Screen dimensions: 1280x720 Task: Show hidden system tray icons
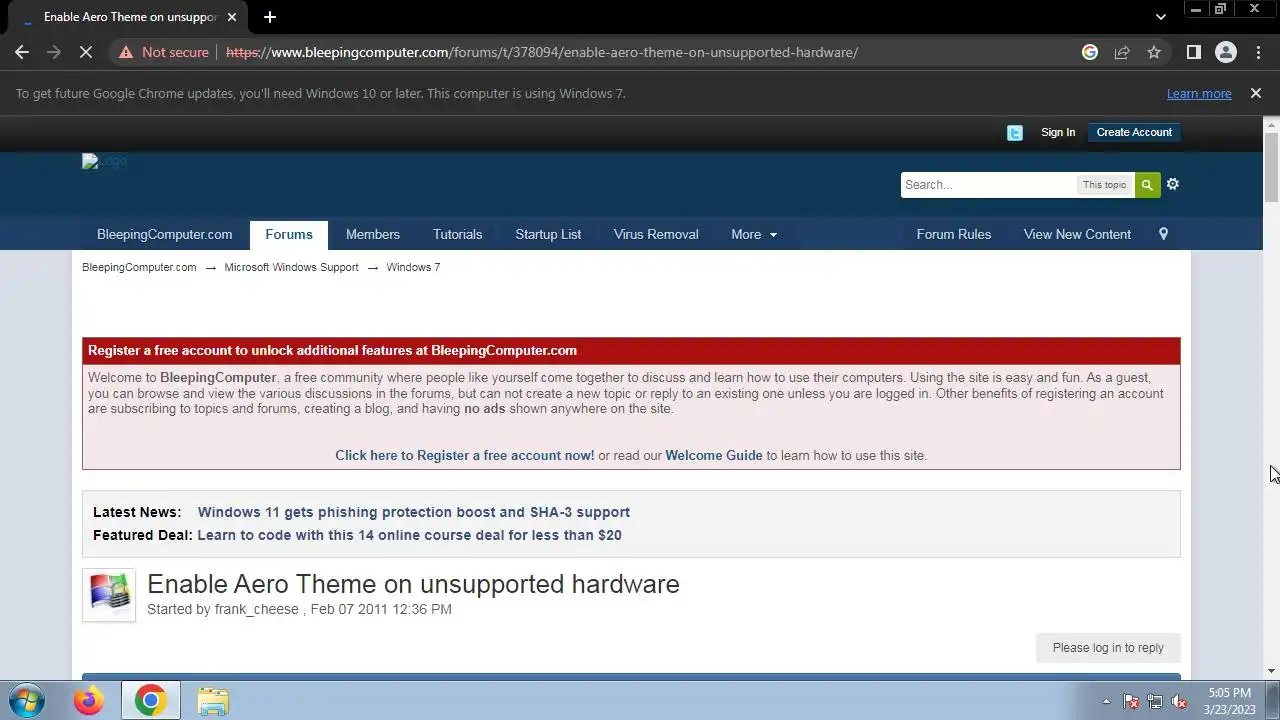pos(1105,701)
